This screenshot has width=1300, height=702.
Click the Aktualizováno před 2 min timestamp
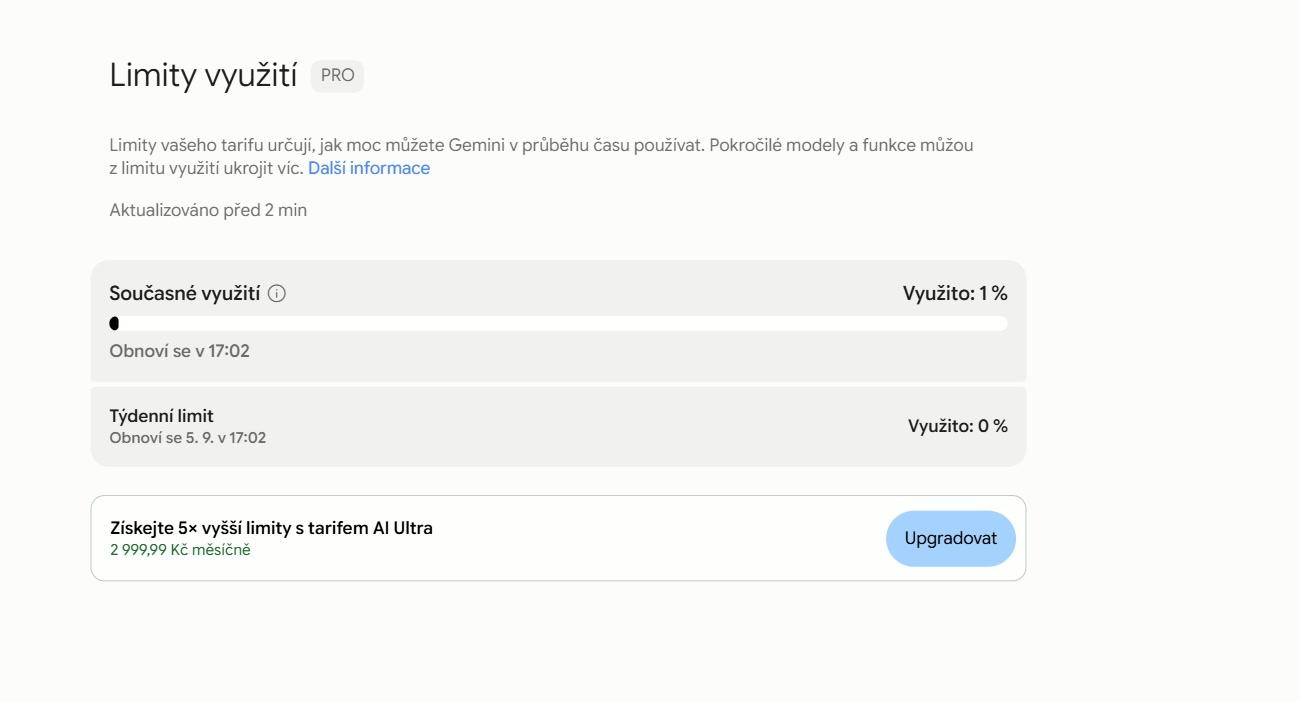coord(208,210)
